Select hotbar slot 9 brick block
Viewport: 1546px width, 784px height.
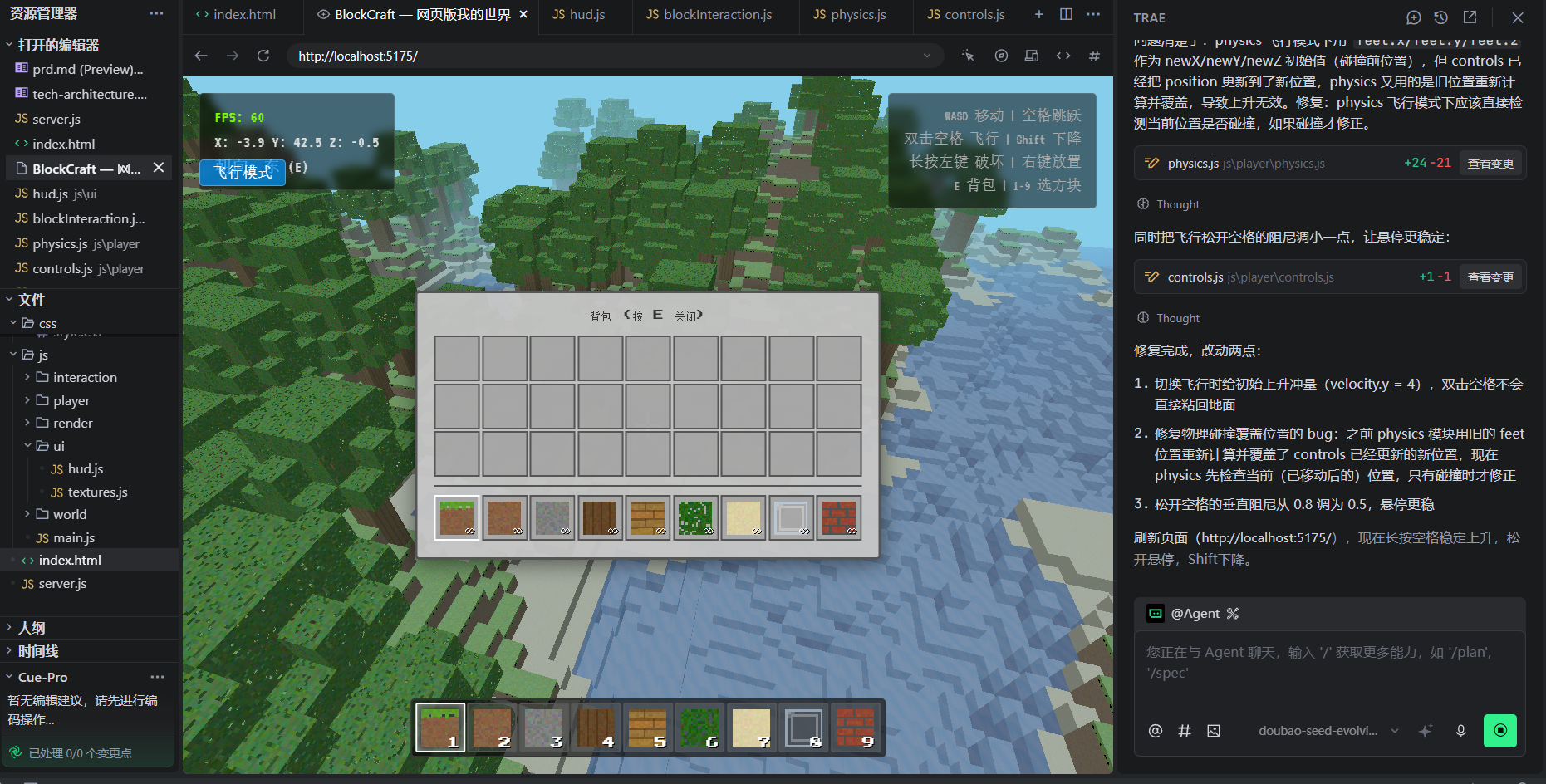(856, 728)
